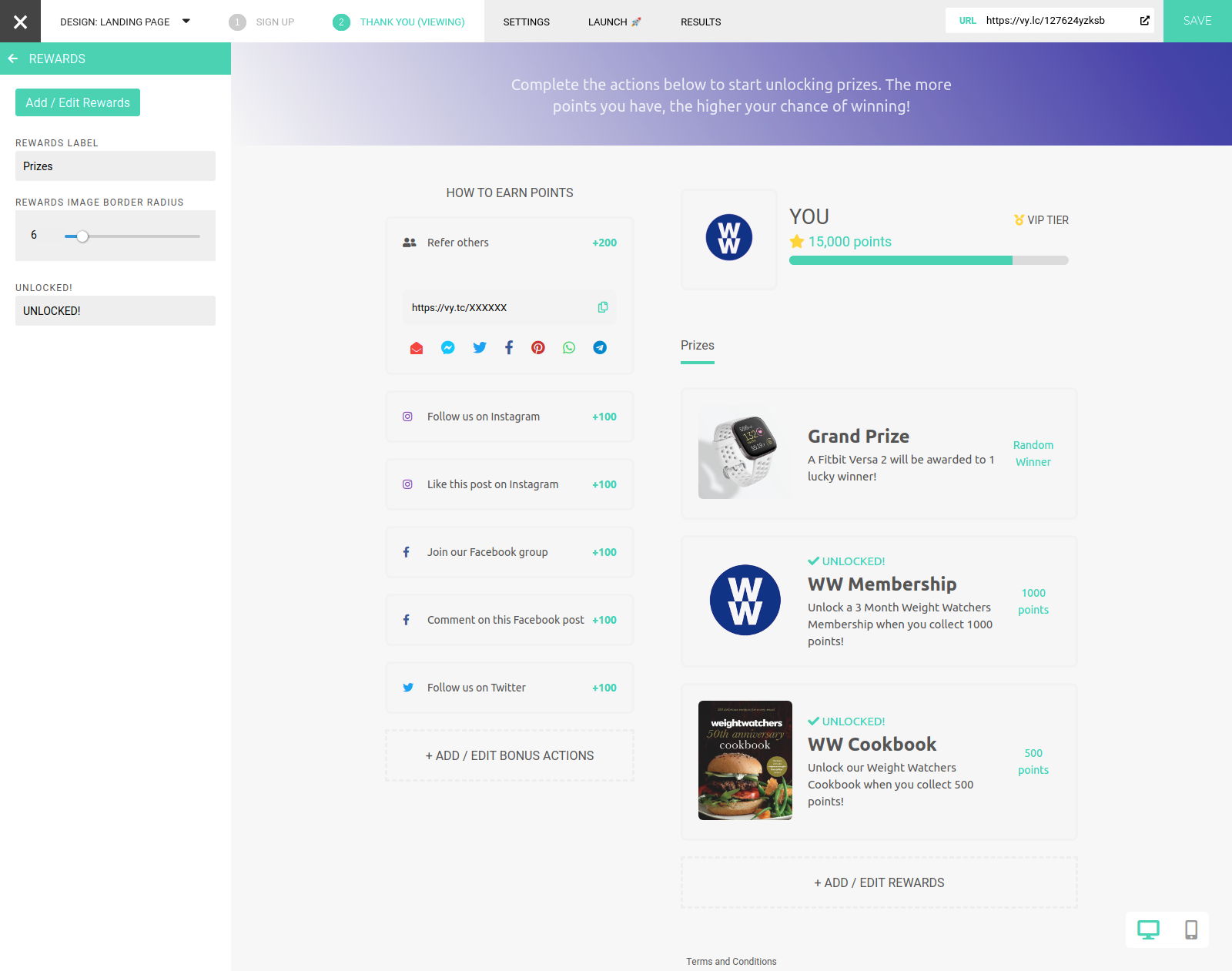Share via the email icon
The image size is (1232, 971).
tap(417, 348)
